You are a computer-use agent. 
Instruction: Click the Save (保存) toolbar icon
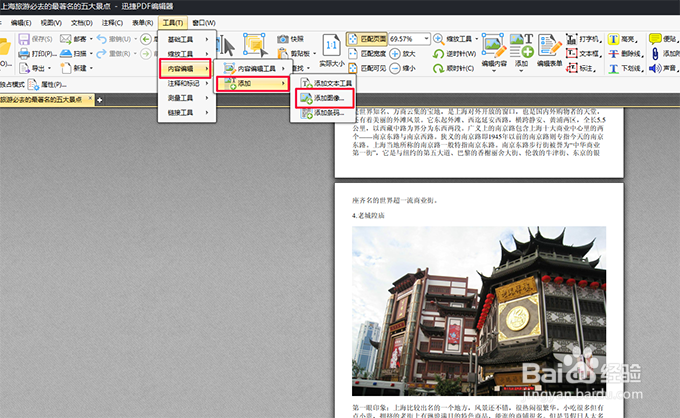point(24,39)
